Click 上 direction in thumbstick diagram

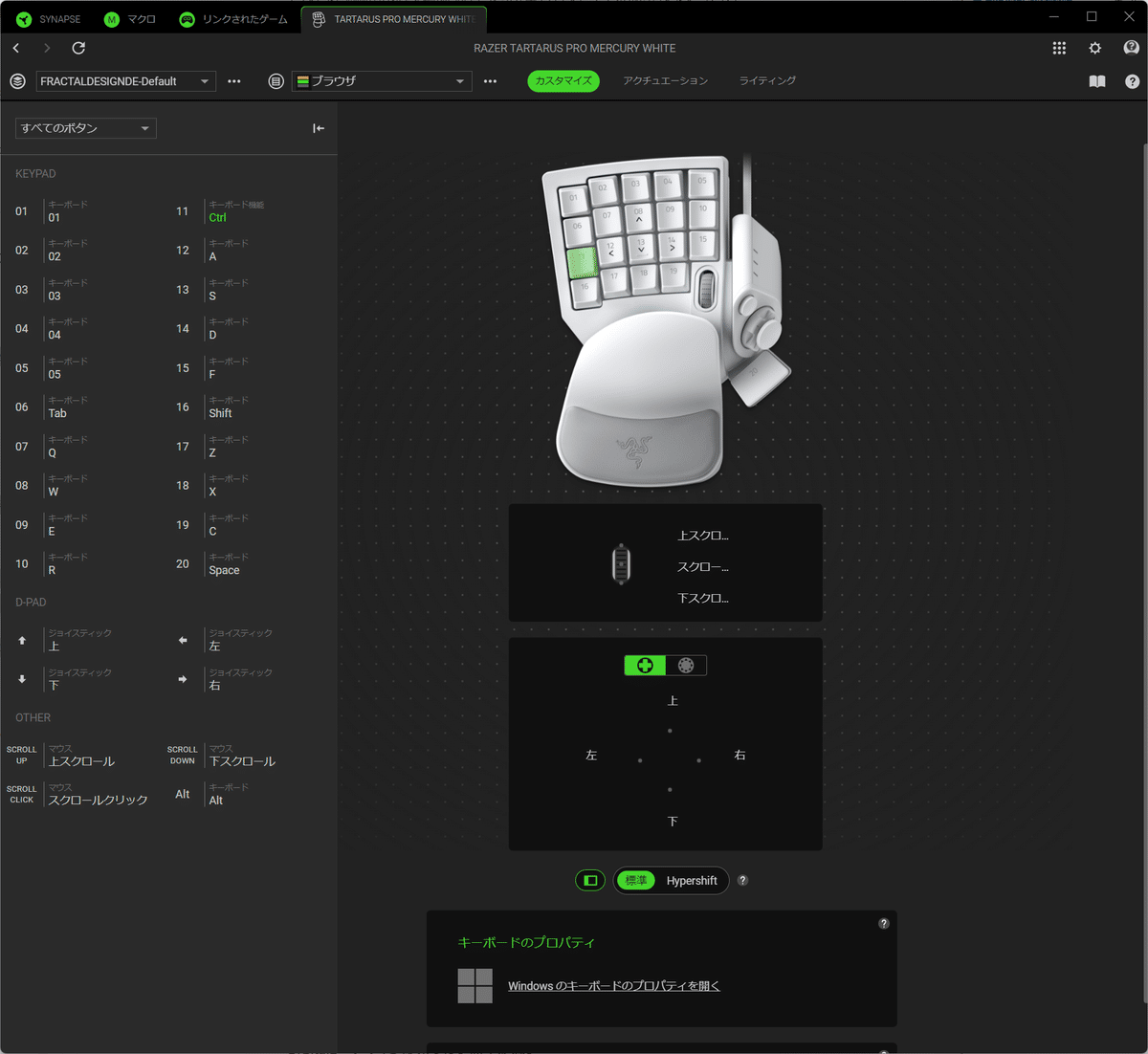(x=673, y=701)
